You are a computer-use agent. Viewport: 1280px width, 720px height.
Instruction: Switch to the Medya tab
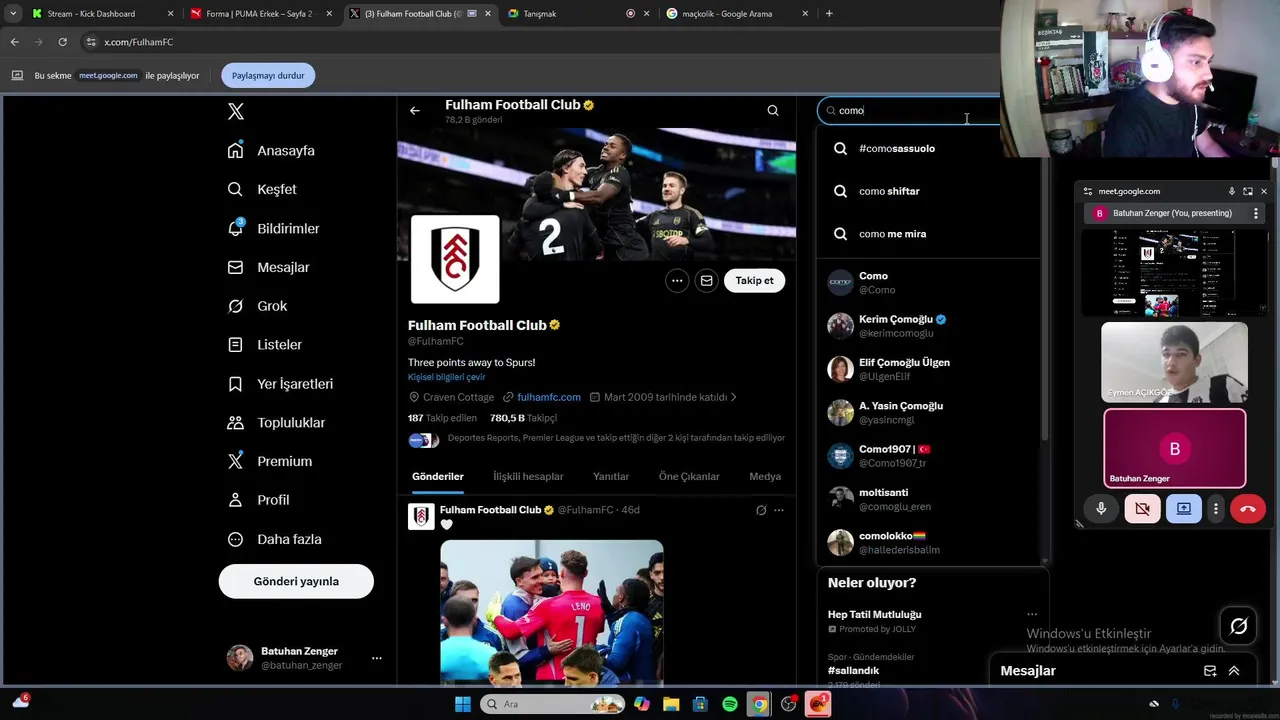coord(765,476)
